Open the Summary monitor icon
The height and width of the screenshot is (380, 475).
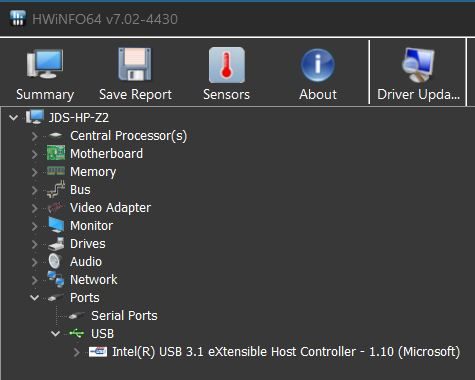click(45, 64)
